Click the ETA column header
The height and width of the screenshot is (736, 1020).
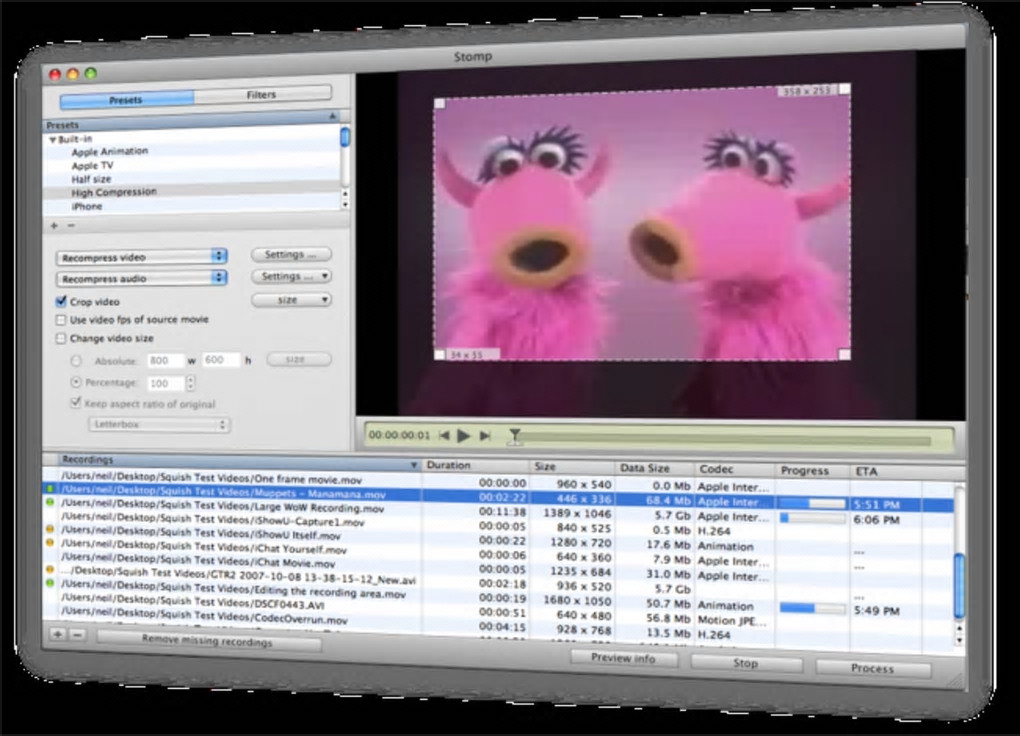tap(885, 471)
